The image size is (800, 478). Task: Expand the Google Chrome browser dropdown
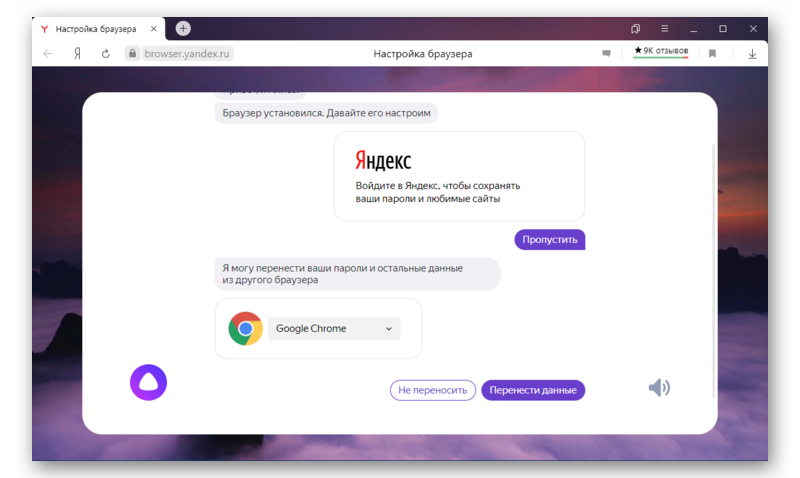click(334, 329)
